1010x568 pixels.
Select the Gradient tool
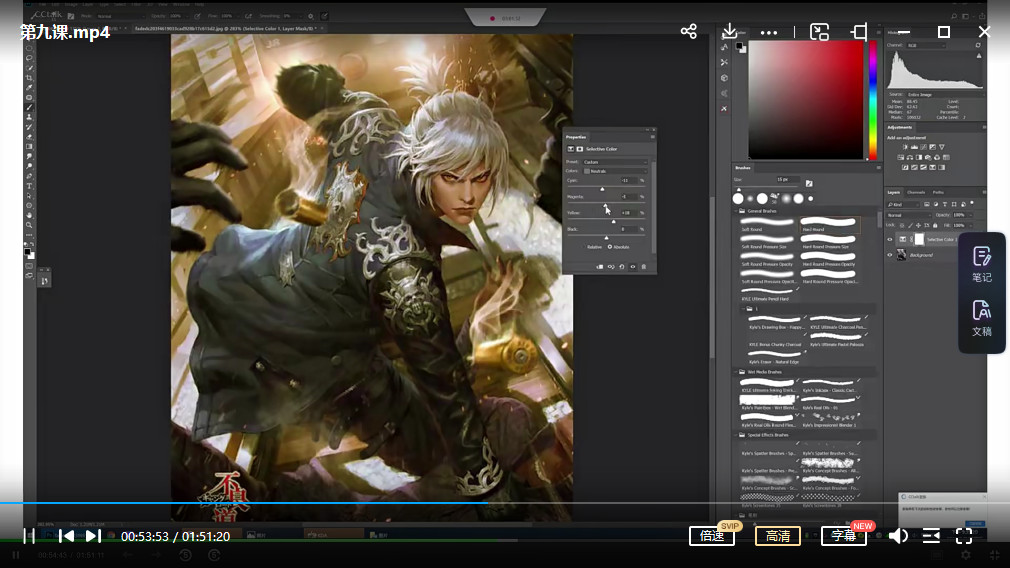[x=29, y=147]
